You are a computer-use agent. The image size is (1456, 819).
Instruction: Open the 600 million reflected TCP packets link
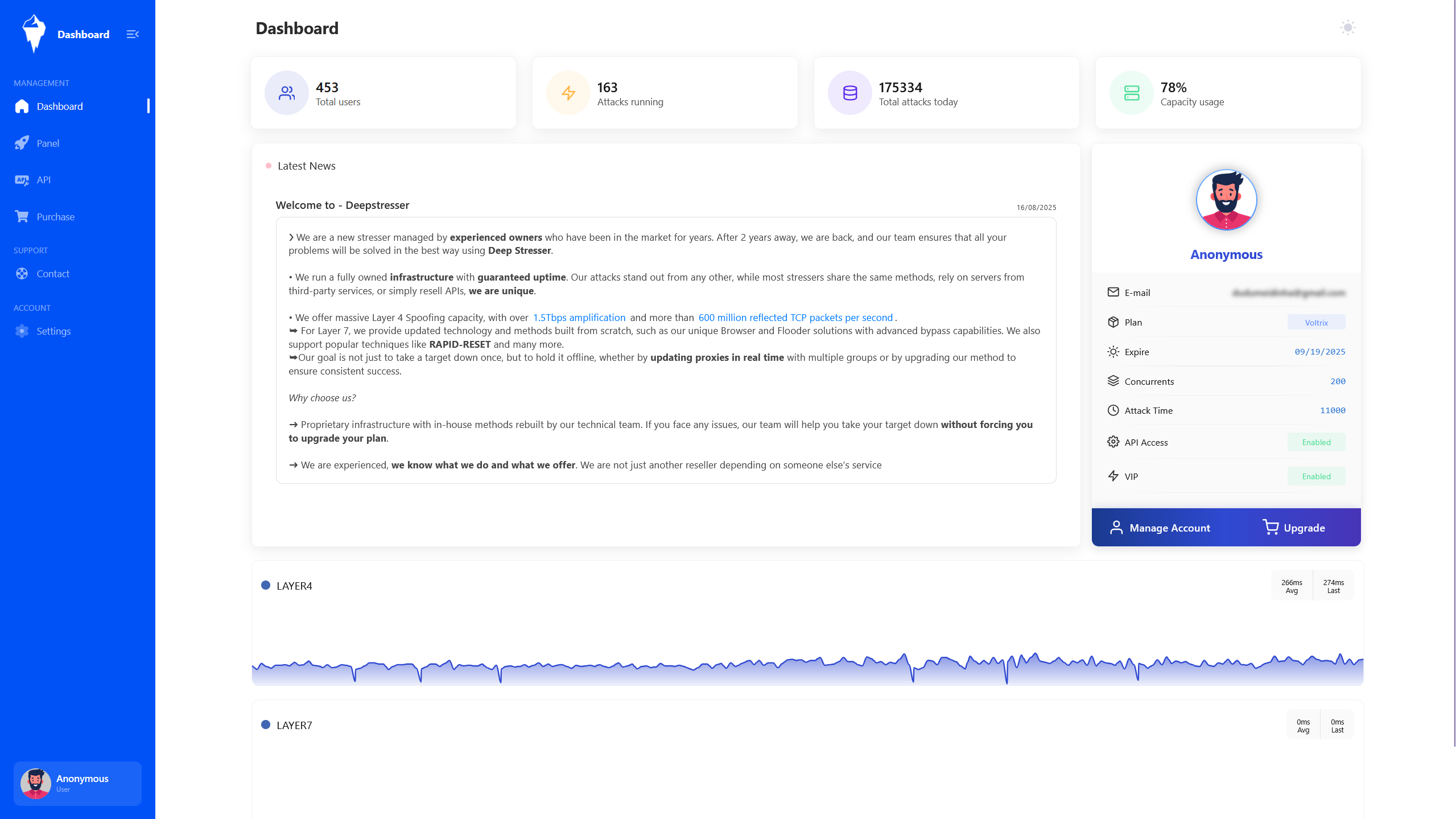(795, 318)
